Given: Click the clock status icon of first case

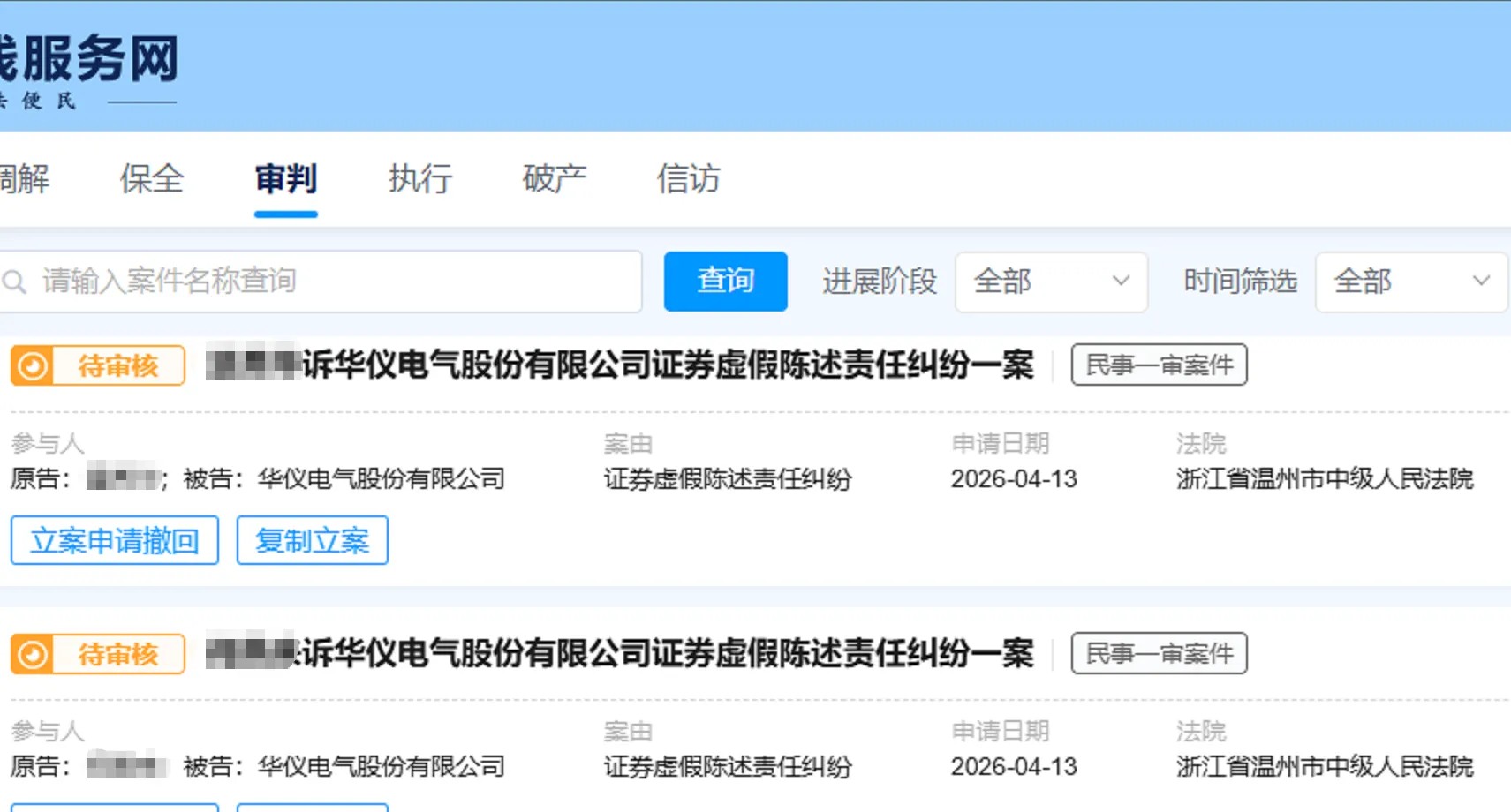Looking at the screenshot, I should click(33, 365).
